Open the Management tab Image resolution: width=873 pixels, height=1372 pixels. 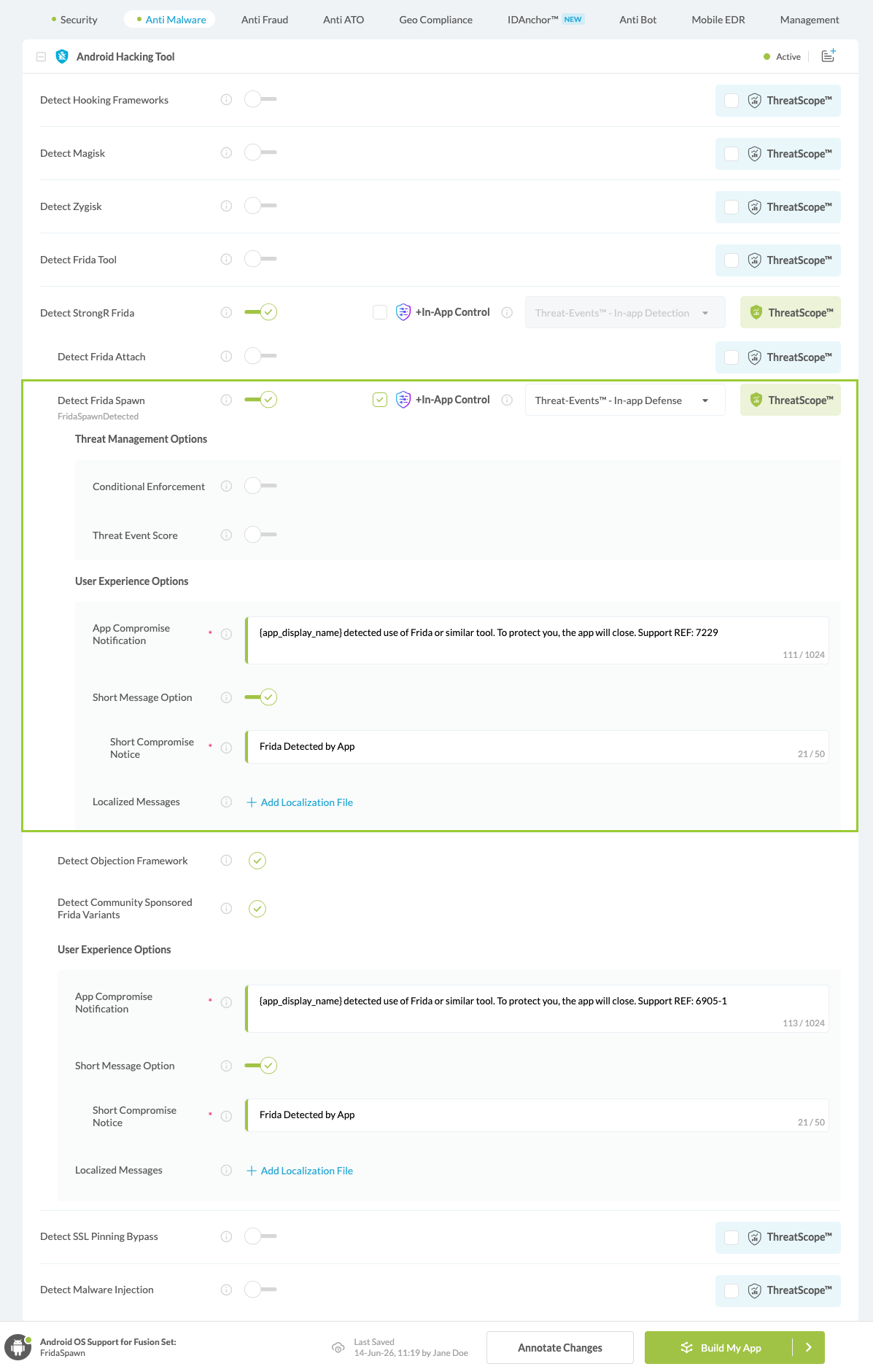click(x=810, y=20)
